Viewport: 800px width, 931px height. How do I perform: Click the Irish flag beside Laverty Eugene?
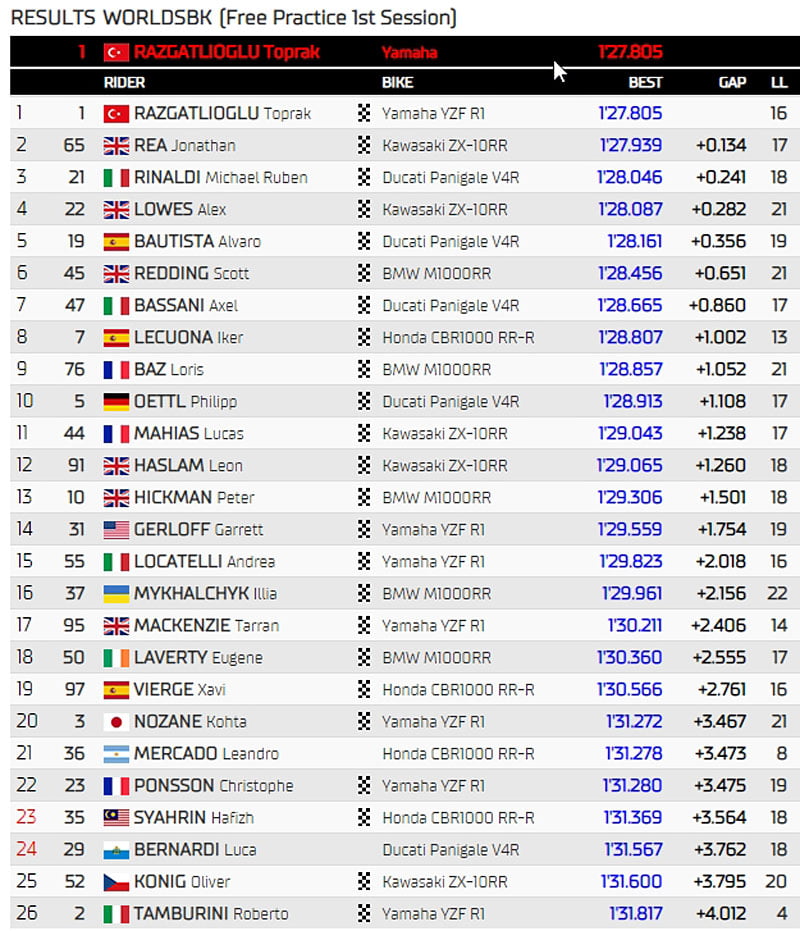coord(116,658)
